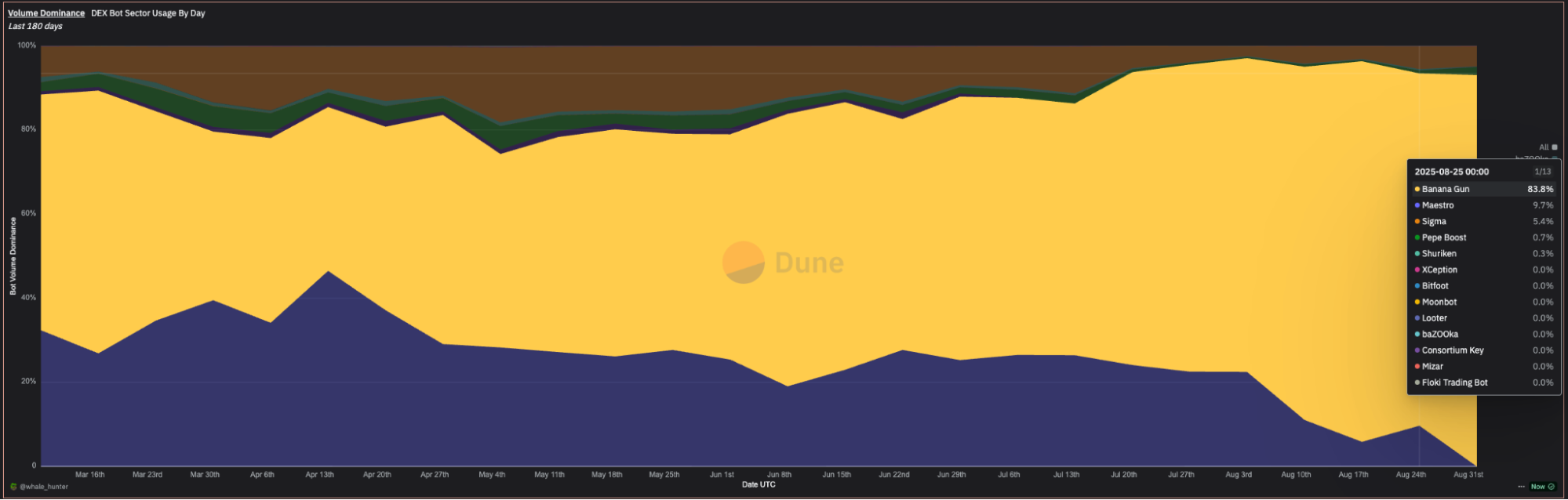Screen dimensions: 1568x500
Task: Click the Pepe Boost row in the tooltip
Action: (x=1483, y=237)
